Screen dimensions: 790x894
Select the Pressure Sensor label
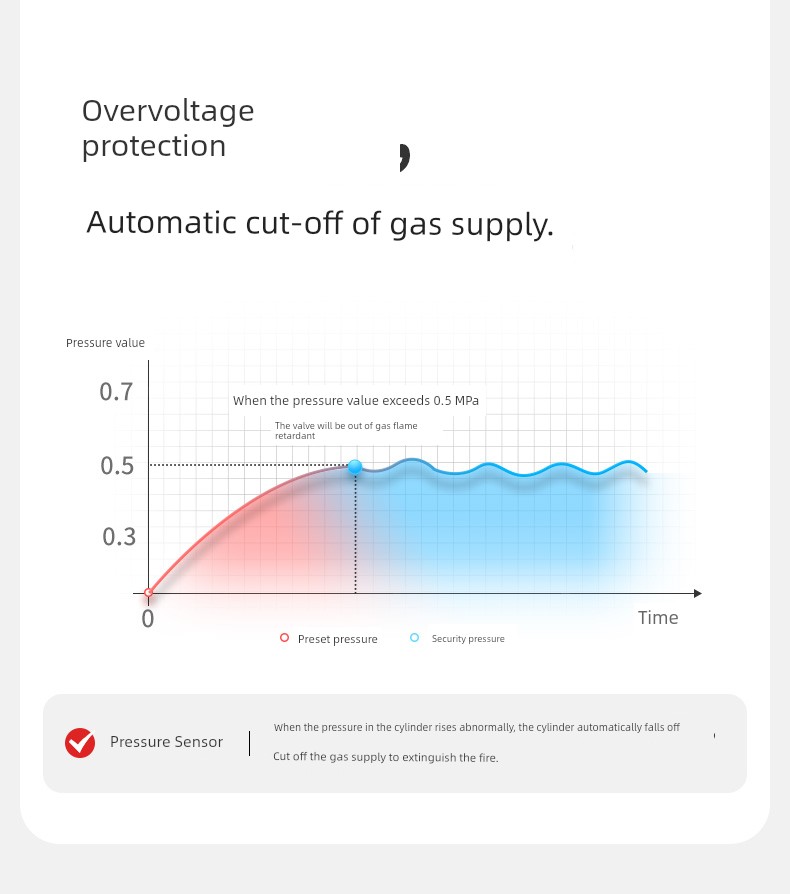click(166, 742)
